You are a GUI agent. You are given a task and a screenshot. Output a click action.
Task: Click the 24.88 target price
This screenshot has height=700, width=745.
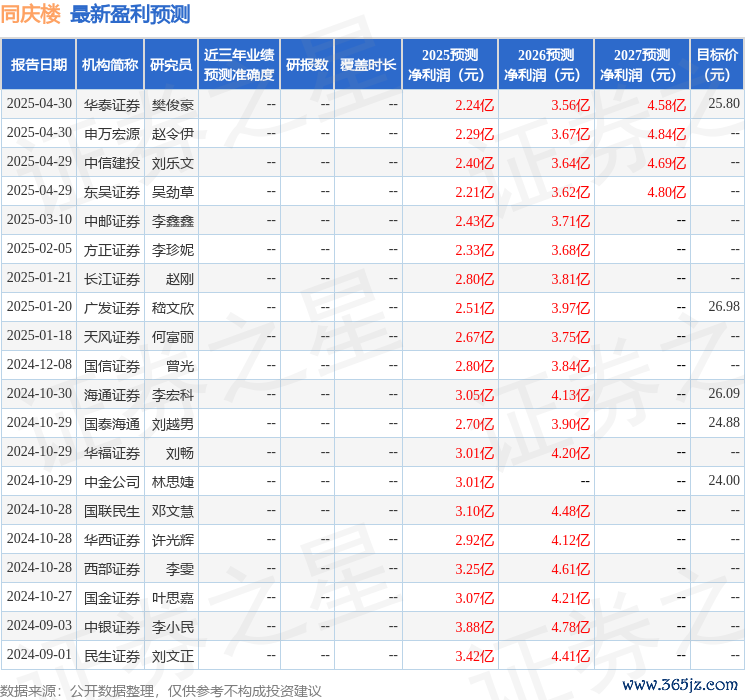pyautogui.click(x=724, y=422)
